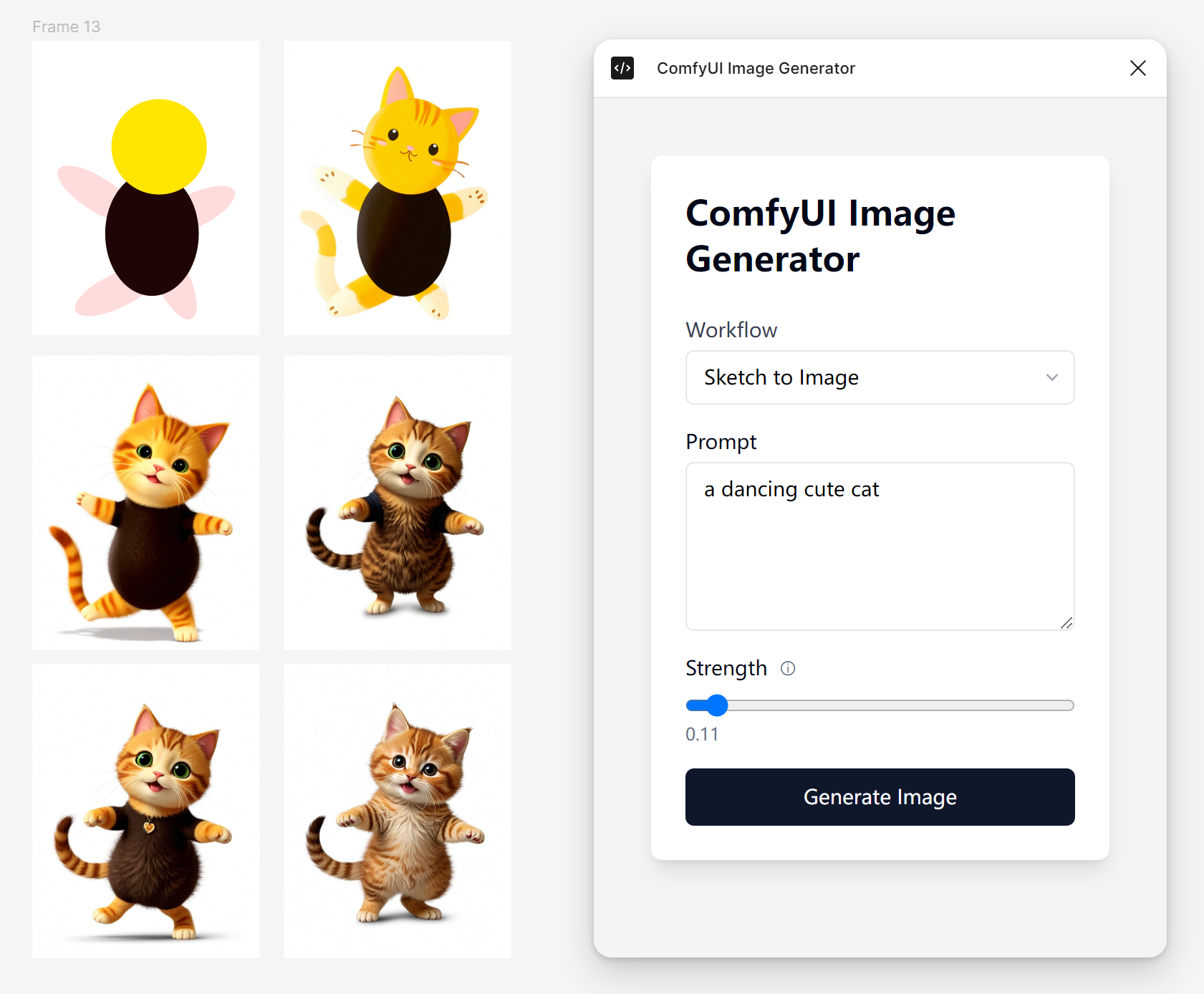Click the Prompt textarea resize grip
1204x994 pixels.
(x=1066, y=623)
